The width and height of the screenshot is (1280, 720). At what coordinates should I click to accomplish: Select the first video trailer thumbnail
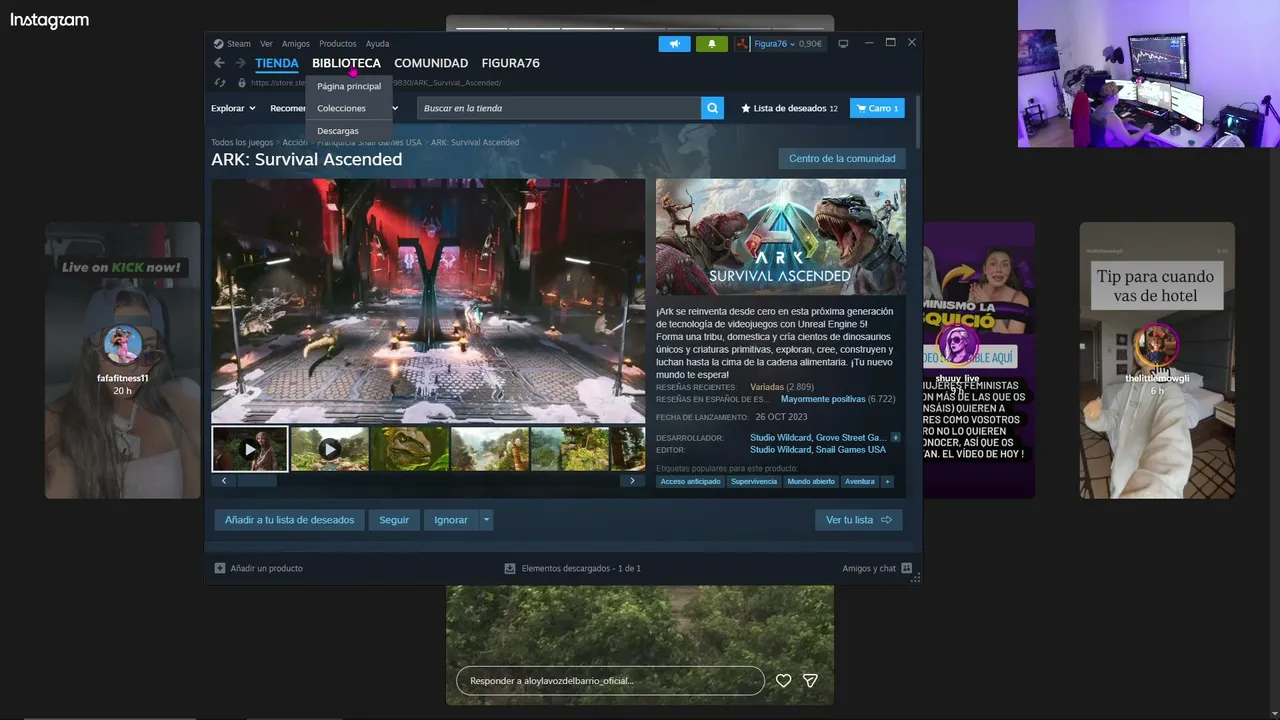250,449
